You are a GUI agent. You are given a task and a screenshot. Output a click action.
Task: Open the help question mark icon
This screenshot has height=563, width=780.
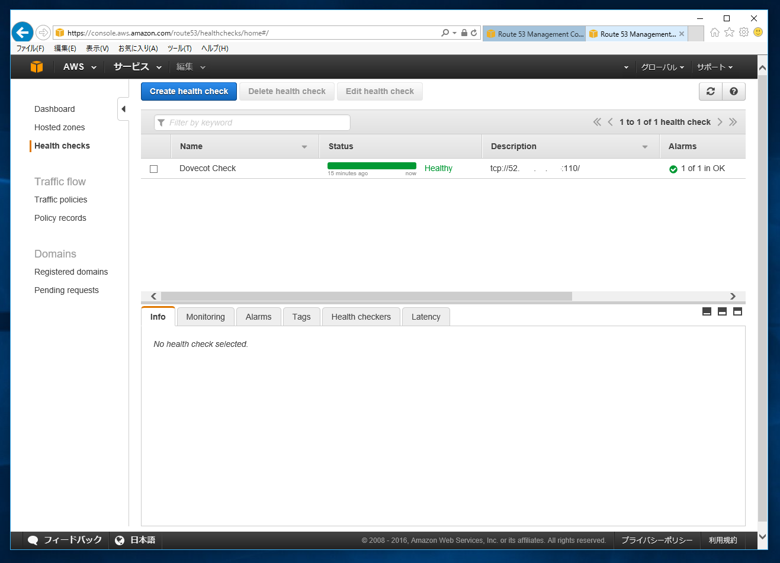click(x=734, y=92)
